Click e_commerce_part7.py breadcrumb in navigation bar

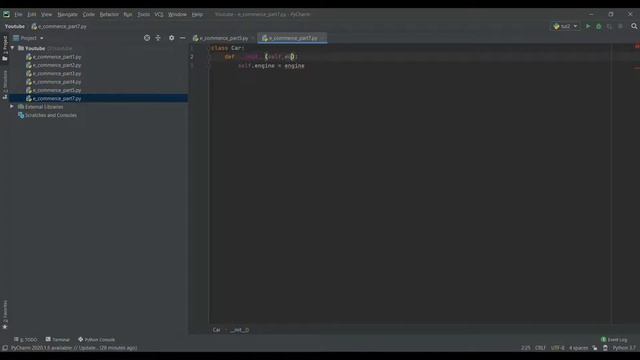tap(59, 27)
